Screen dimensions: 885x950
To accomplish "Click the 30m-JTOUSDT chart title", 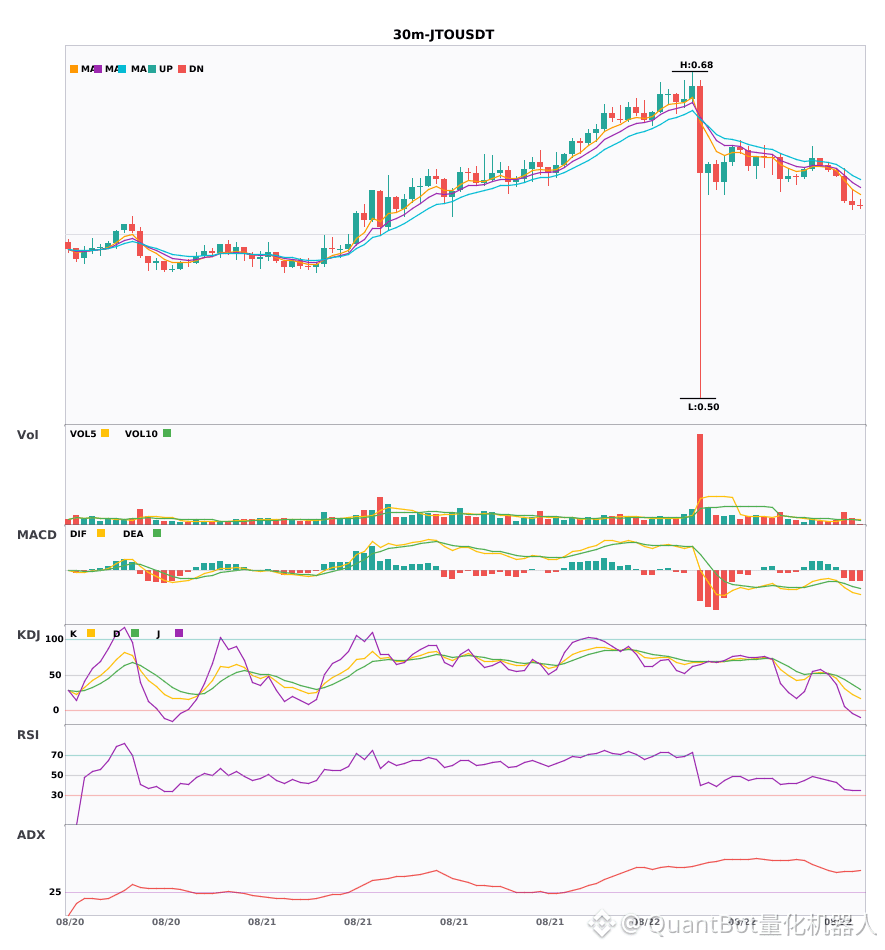I will pos(443,35).
